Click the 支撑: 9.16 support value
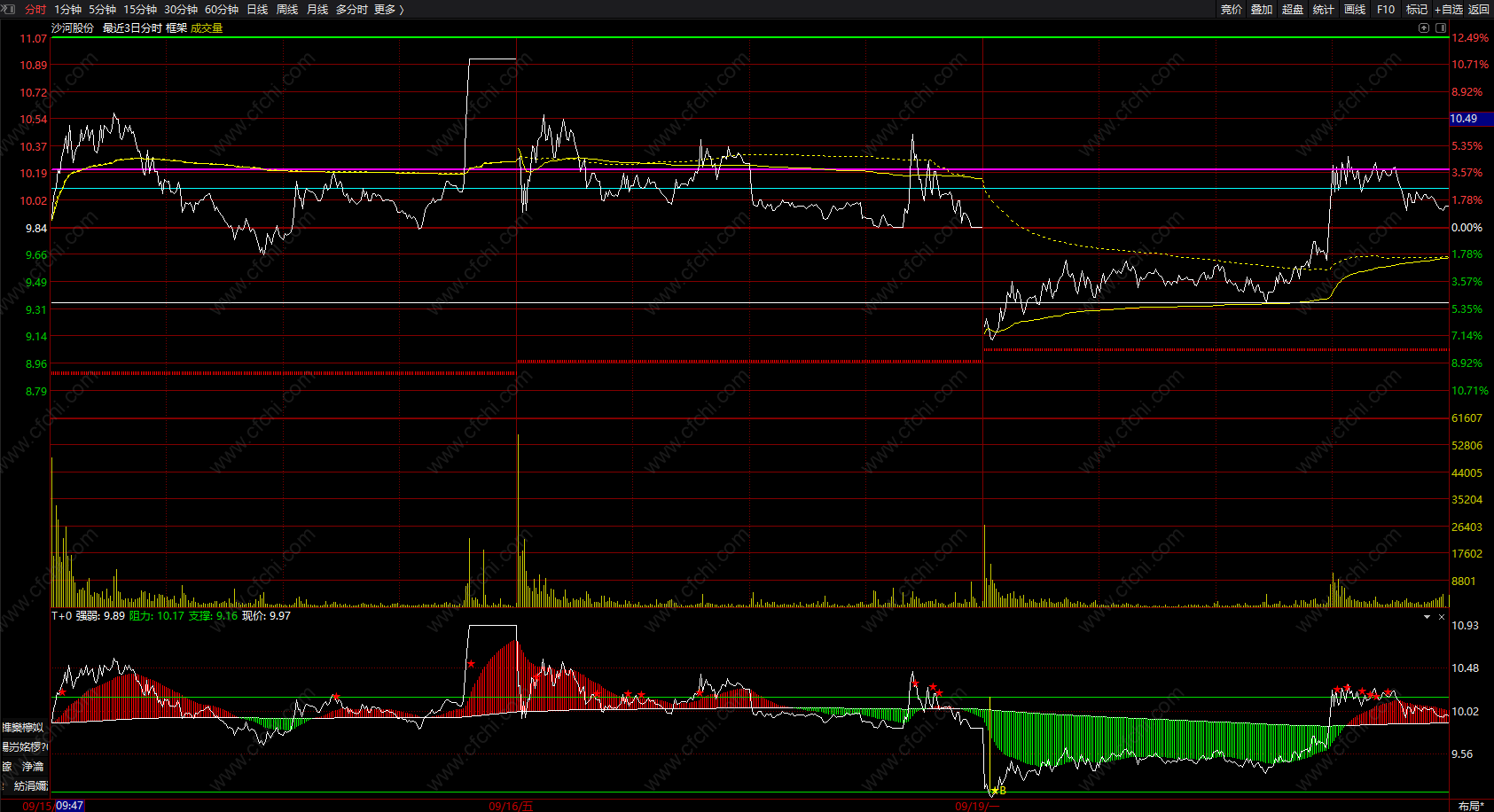 click(x=214, y=616)
